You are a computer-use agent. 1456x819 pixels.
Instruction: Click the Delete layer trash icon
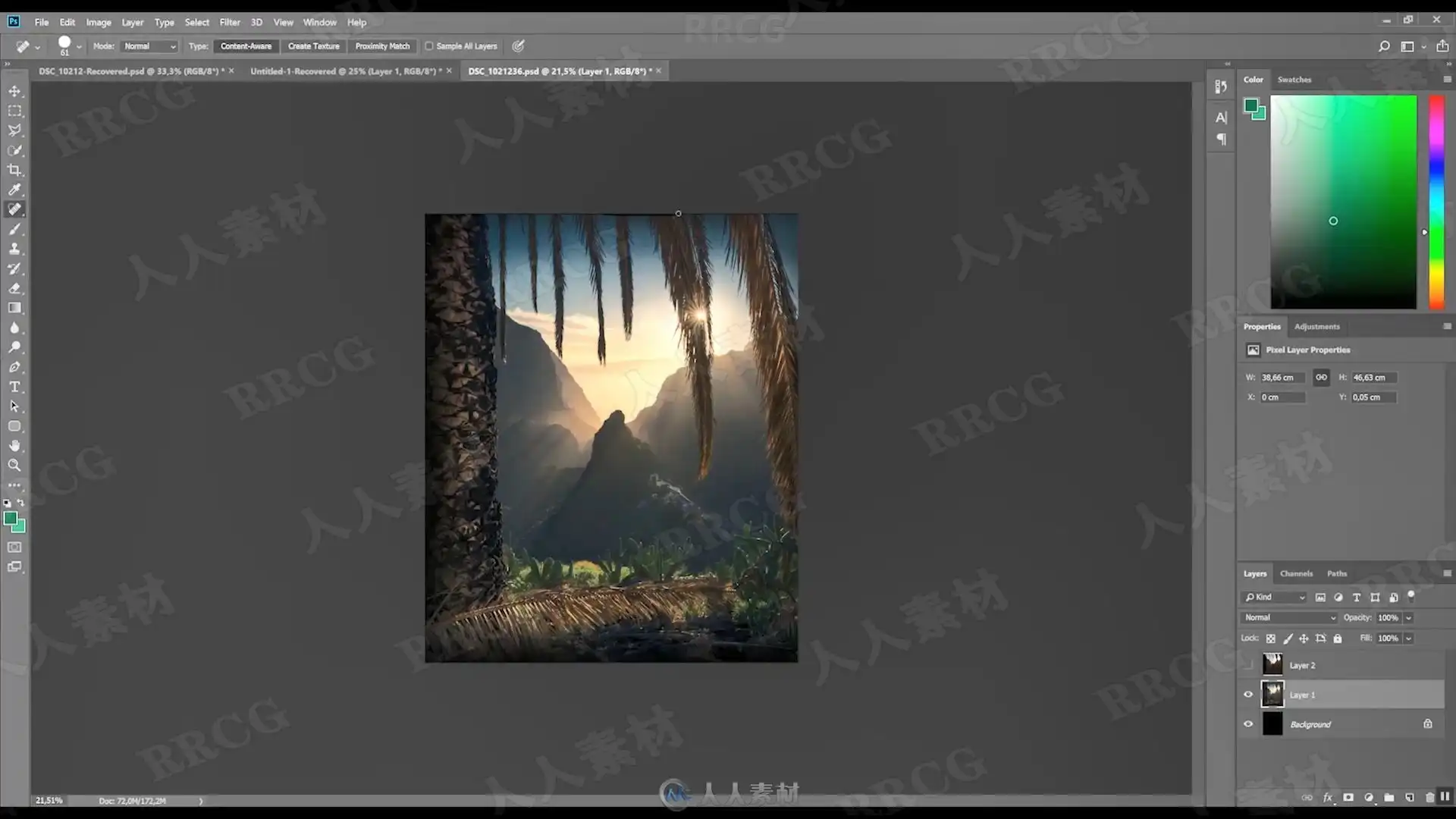pos(1429,797)
